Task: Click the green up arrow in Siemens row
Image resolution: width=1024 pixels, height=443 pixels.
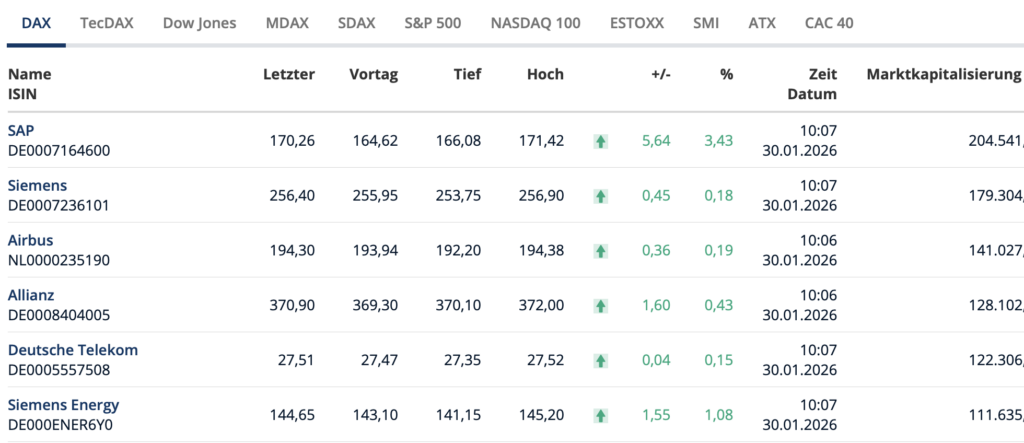Action: (600, 197)
